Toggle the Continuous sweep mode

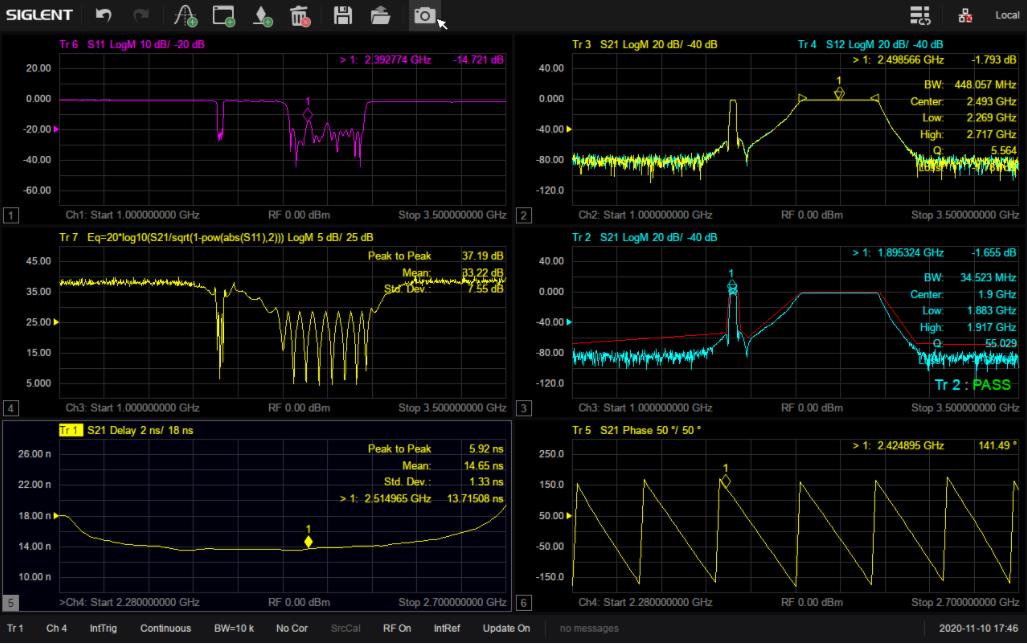point(165,628)
